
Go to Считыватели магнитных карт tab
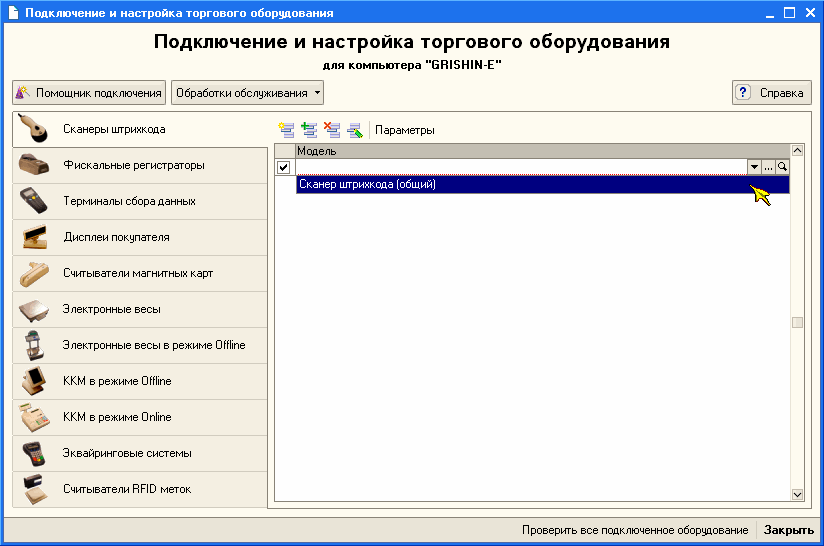(x=140, y=273)
